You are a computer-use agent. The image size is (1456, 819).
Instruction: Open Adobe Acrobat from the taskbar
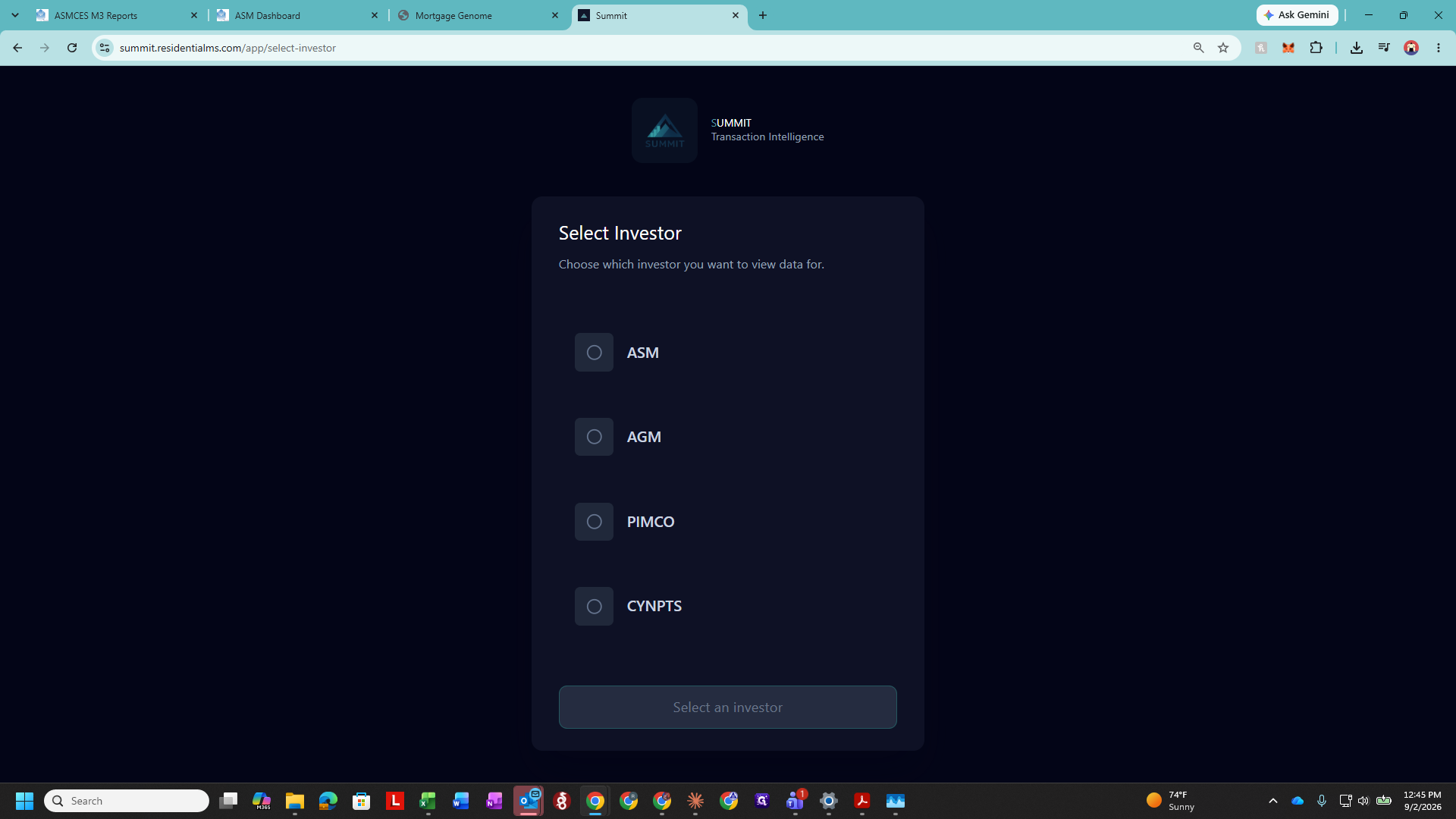[862, 801]
